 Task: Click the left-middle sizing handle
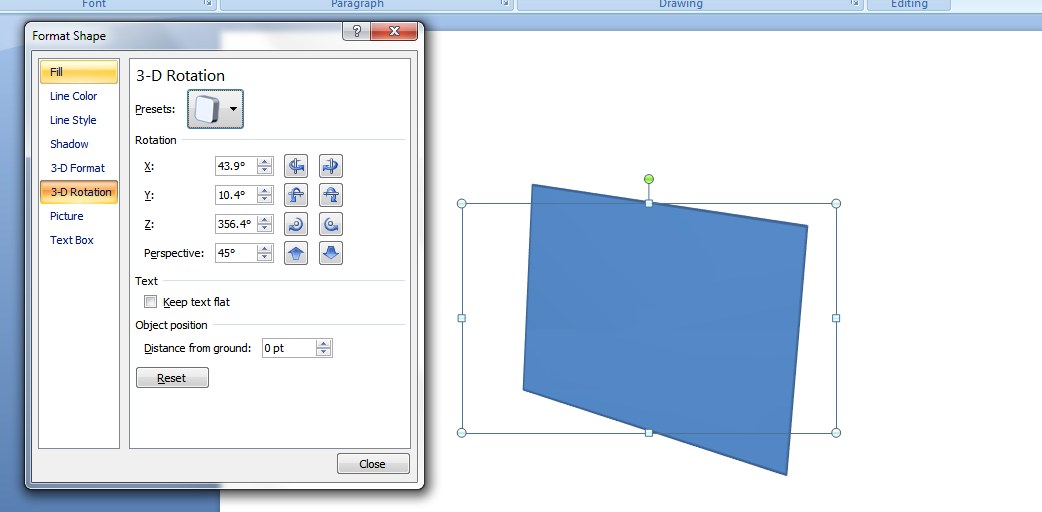[462, 319]
